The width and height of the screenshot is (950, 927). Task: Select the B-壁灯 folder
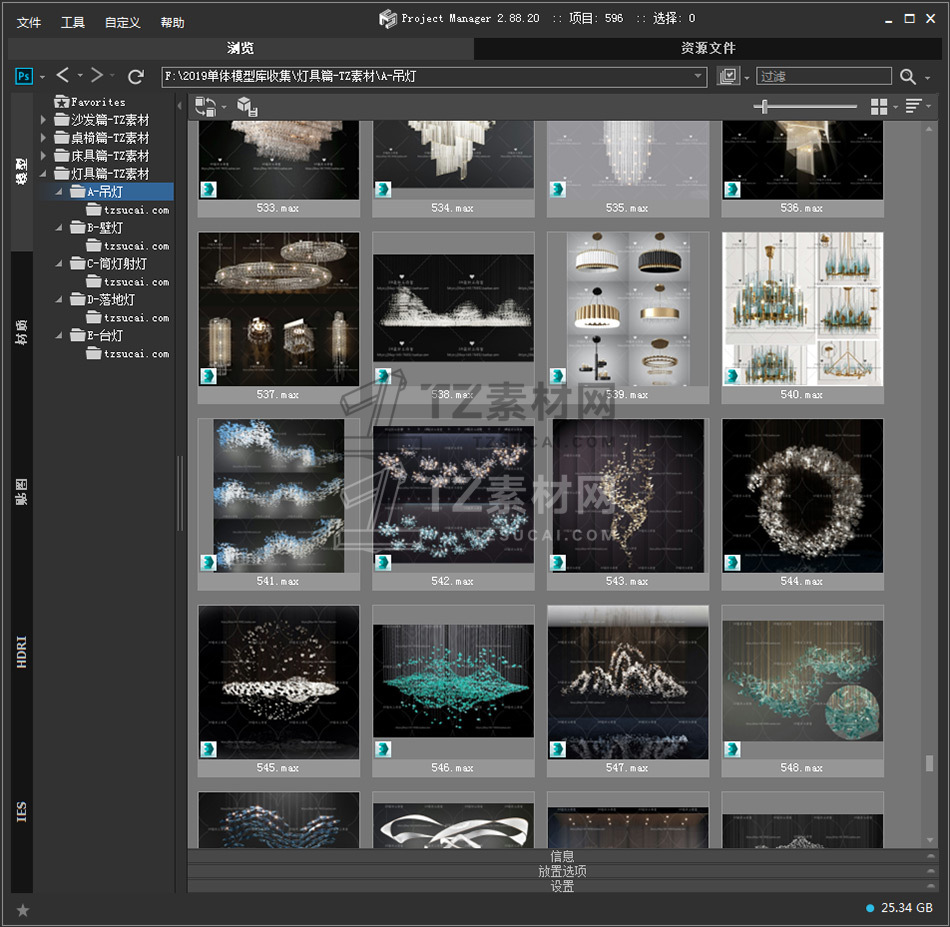click(x=105, y=228)
